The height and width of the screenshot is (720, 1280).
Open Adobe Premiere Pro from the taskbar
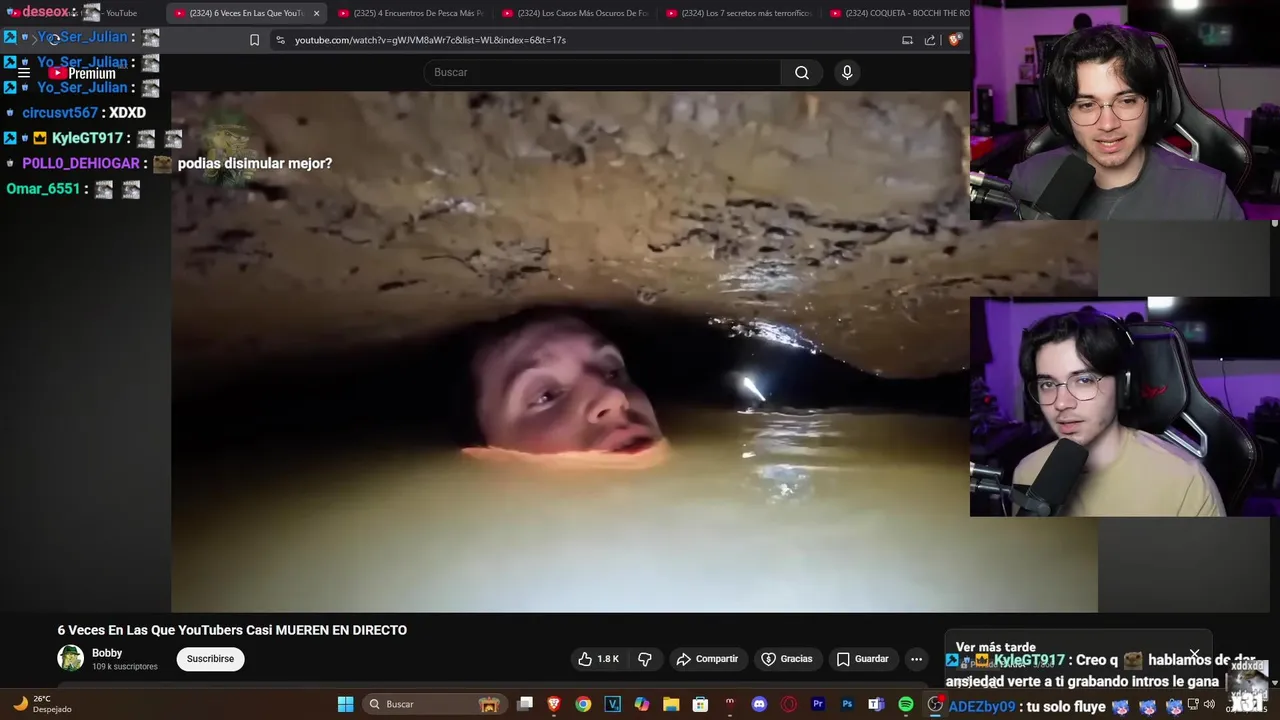pyautogui.click(x=818, y=704)
